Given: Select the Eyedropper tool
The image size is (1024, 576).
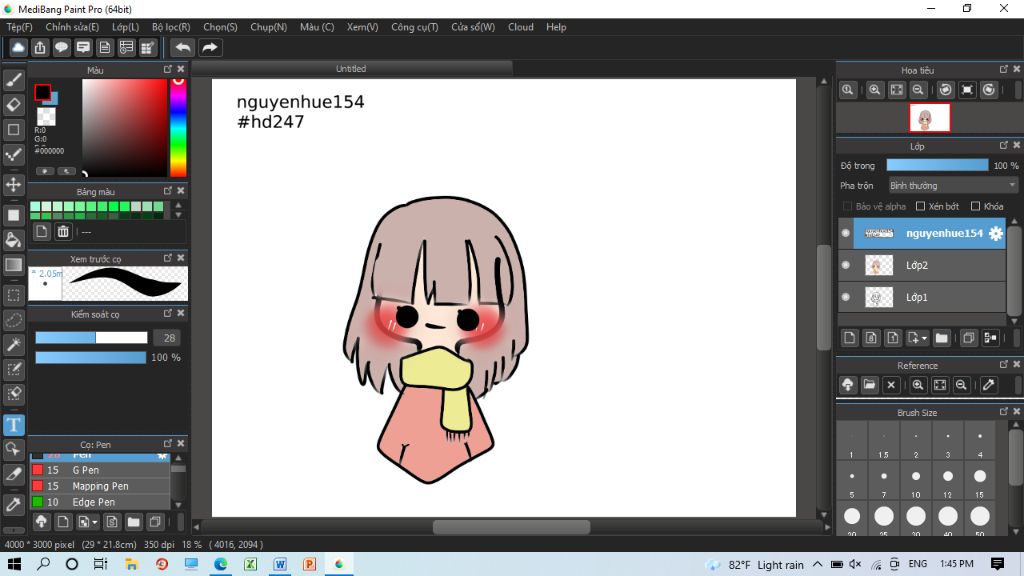Looking at the screenshot, I should point(14,504).
